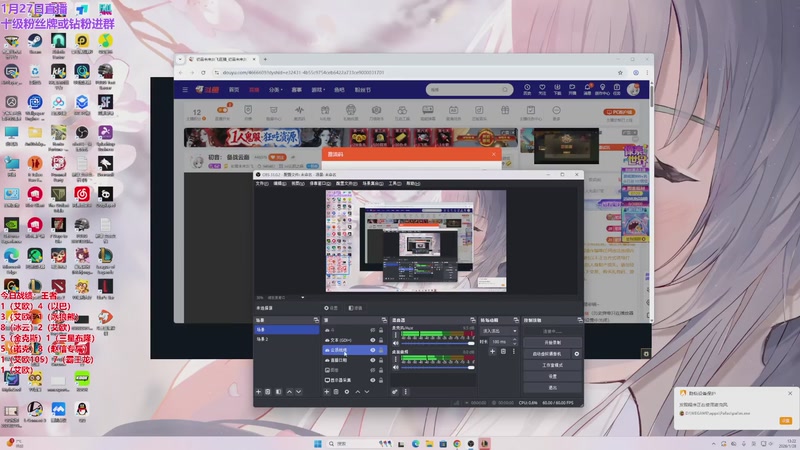This screenshot has width=800, height=450.
Task: Click PC客户端 button on Douyu page
Action: coord(619,112)
